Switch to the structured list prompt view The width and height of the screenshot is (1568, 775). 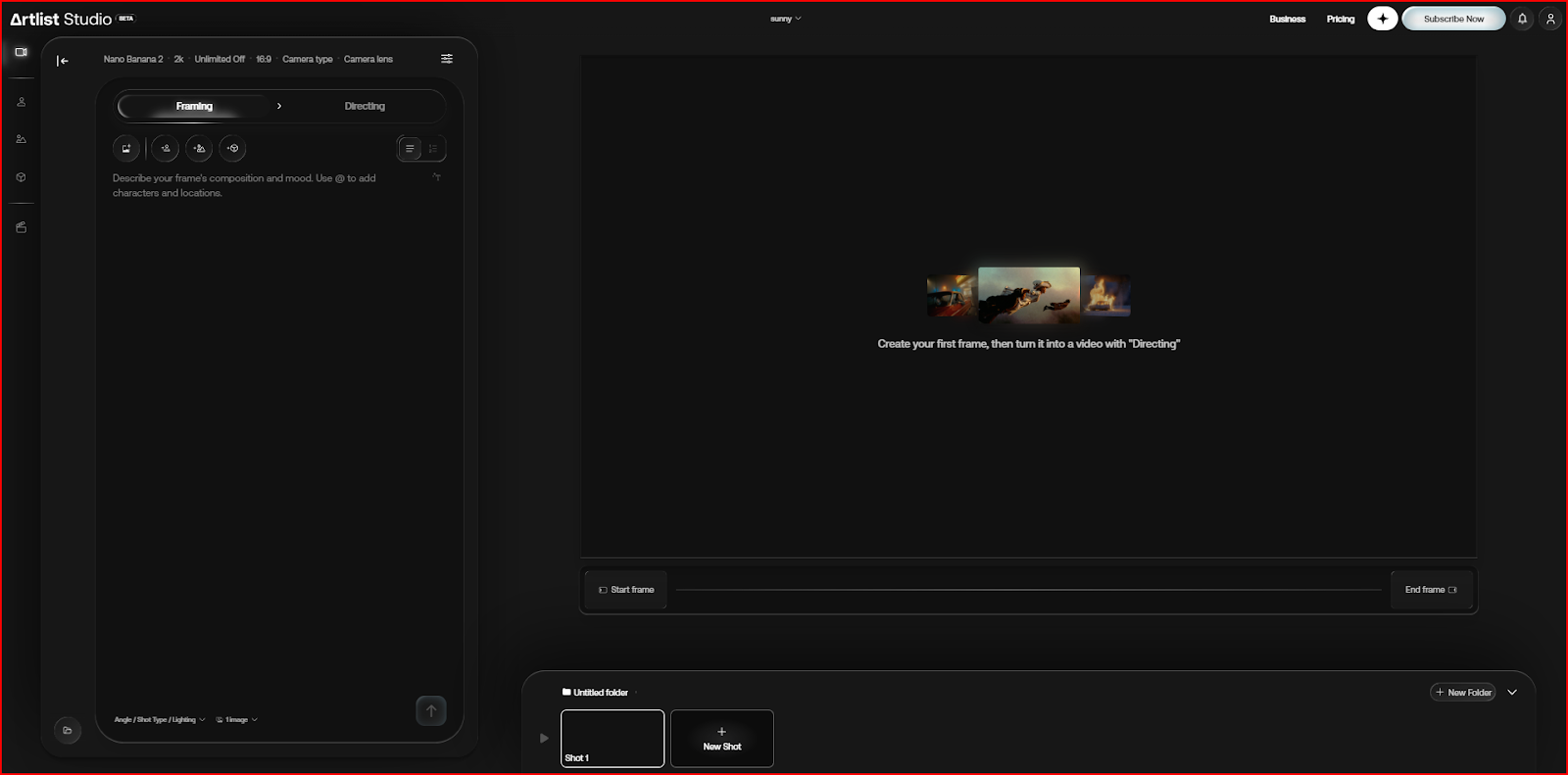433,149
